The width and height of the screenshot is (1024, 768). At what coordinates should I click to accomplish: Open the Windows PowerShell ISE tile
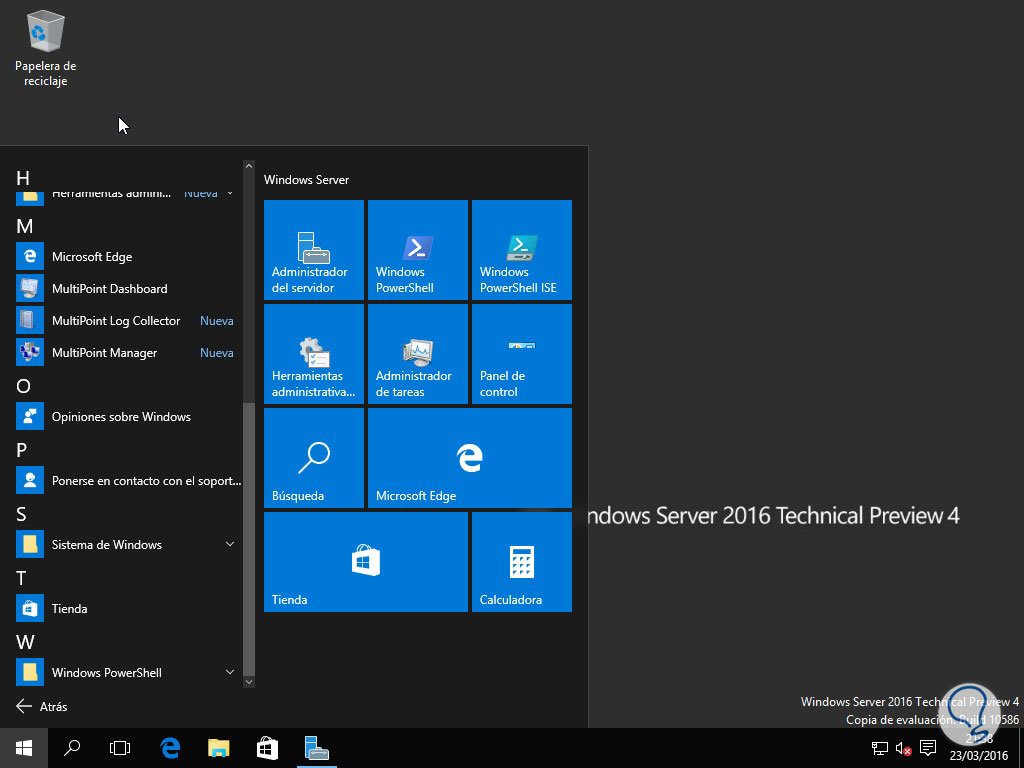521,250
